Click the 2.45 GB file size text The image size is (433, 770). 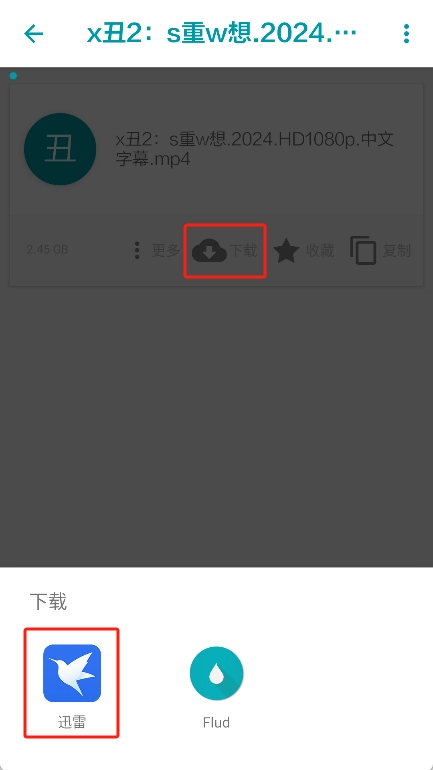[x=47, y=249]
